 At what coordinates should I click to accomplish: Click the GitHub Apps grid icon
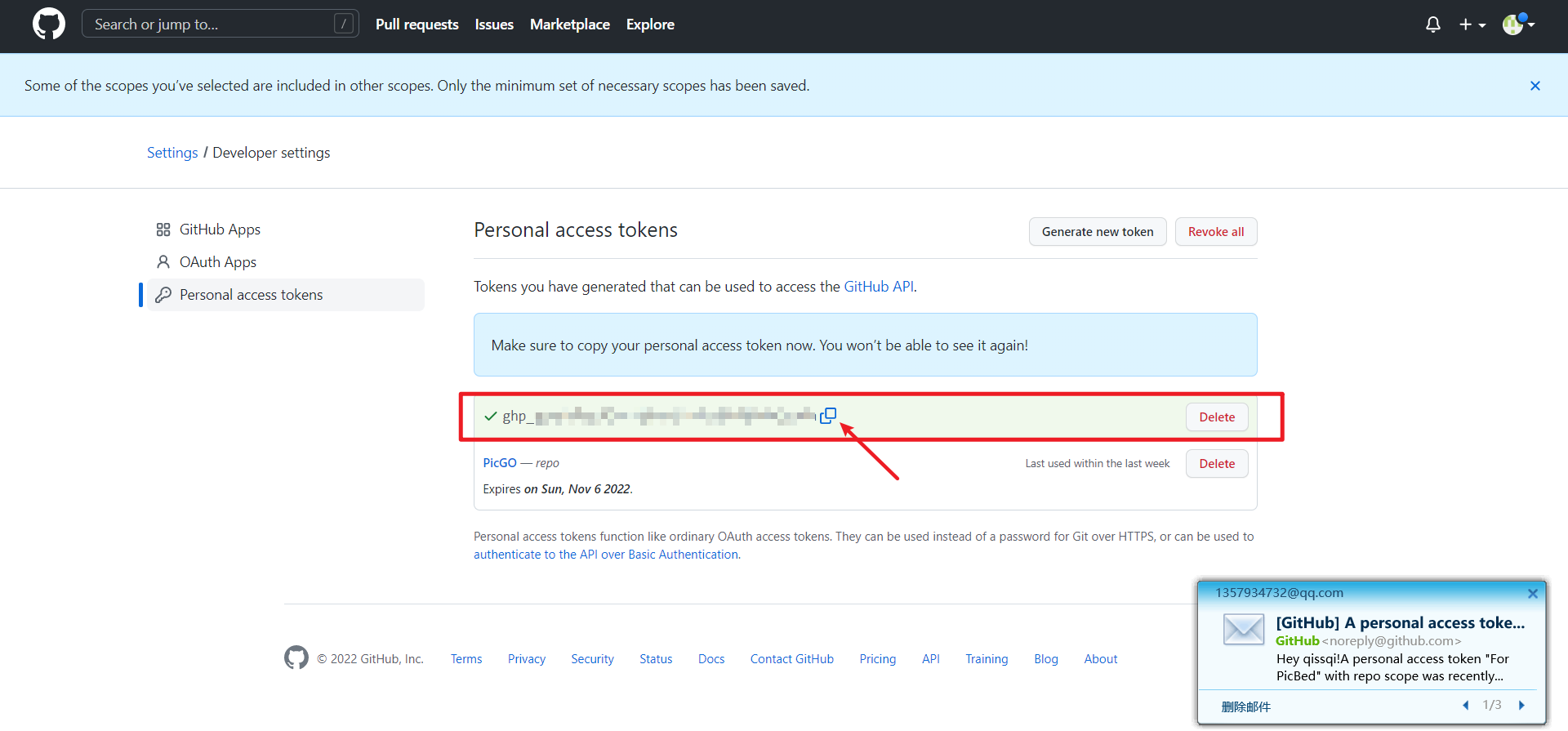point(163,230)
